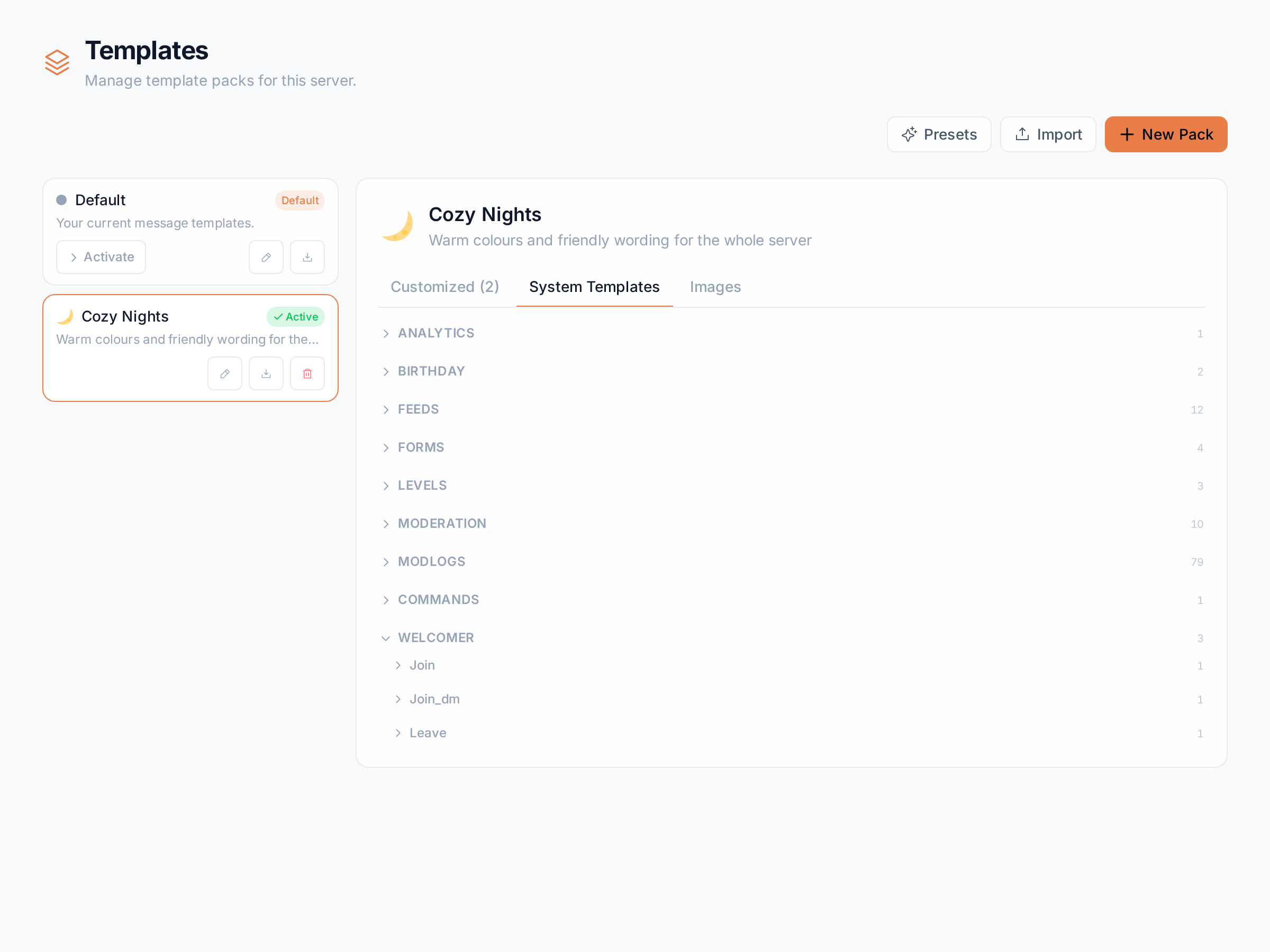The image size is (1270, 952).
Task: Click the Default badge on Default card
Action: click(300, 200)
